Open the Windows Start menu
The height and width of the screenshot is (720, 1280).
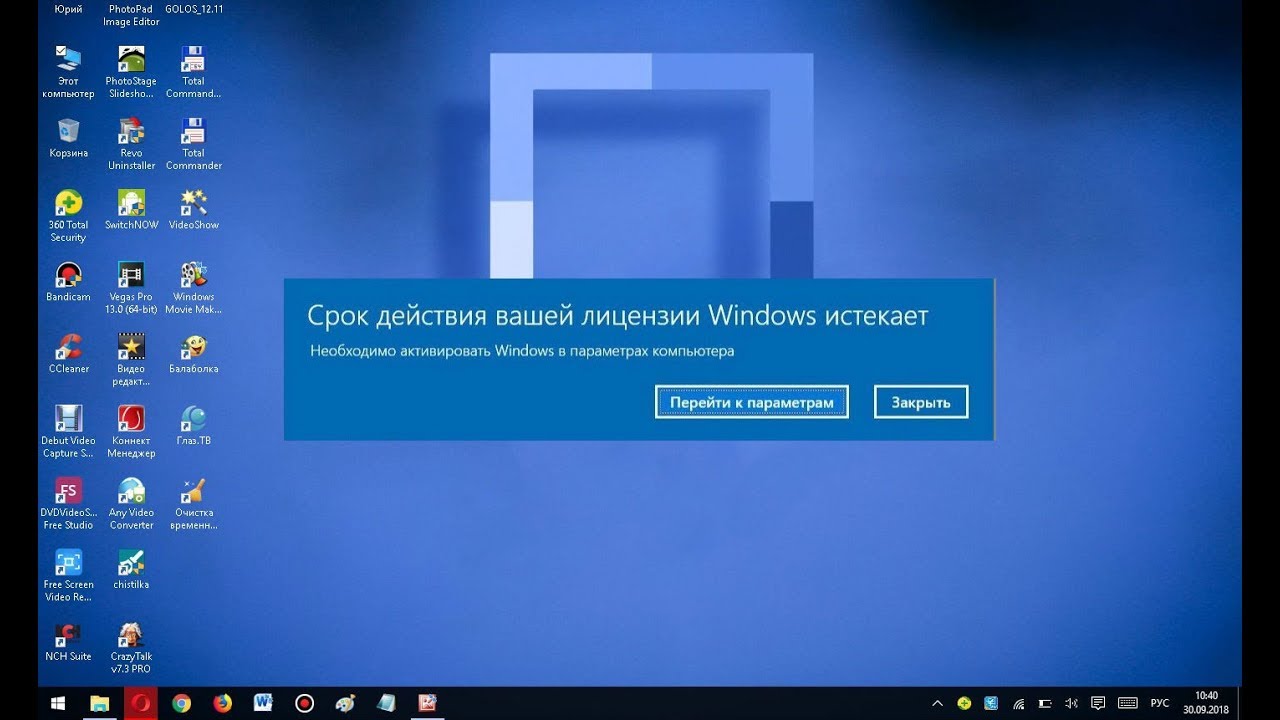pos(58,703)
